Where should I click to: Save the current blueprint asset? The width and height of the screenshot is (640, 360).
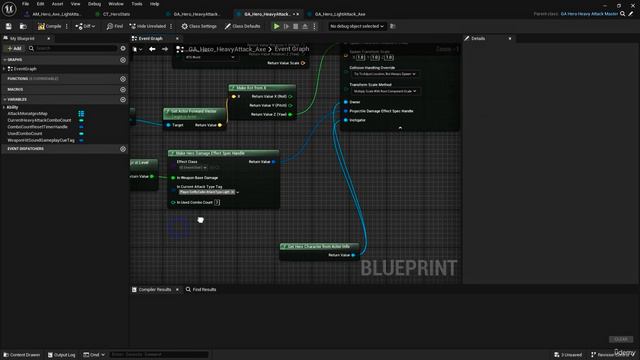coord(9,26)
